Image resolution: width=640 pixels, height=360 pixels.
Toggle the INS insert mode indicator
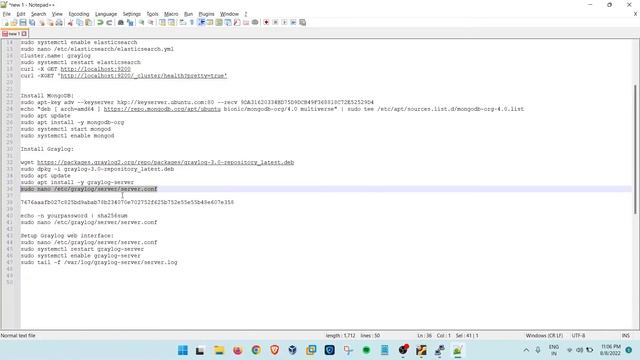(625, 336)
